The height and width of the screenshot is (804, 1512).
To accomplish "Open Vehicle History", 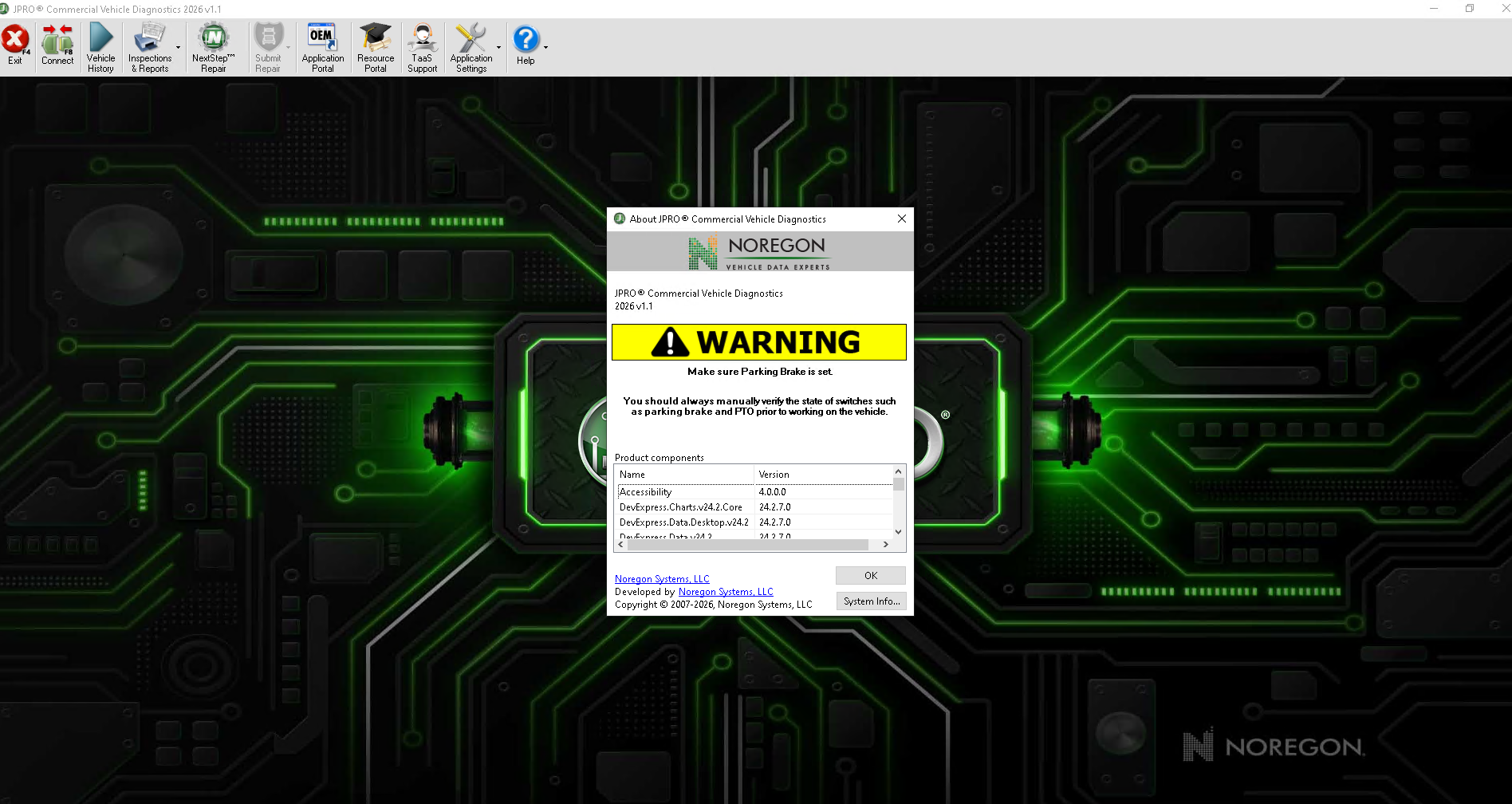I will coord(100,48).
